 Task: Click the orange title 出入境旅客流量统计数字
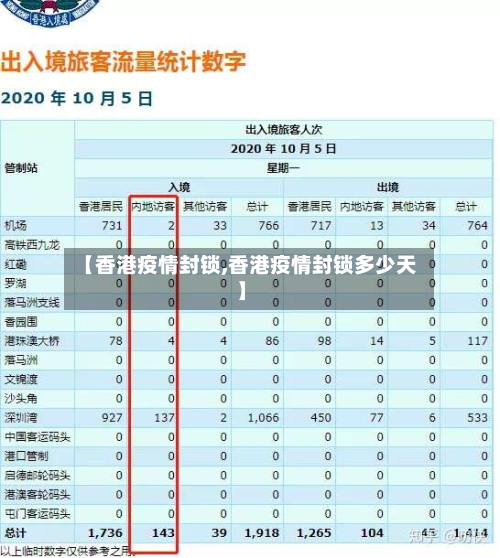(x=123, y=61)
